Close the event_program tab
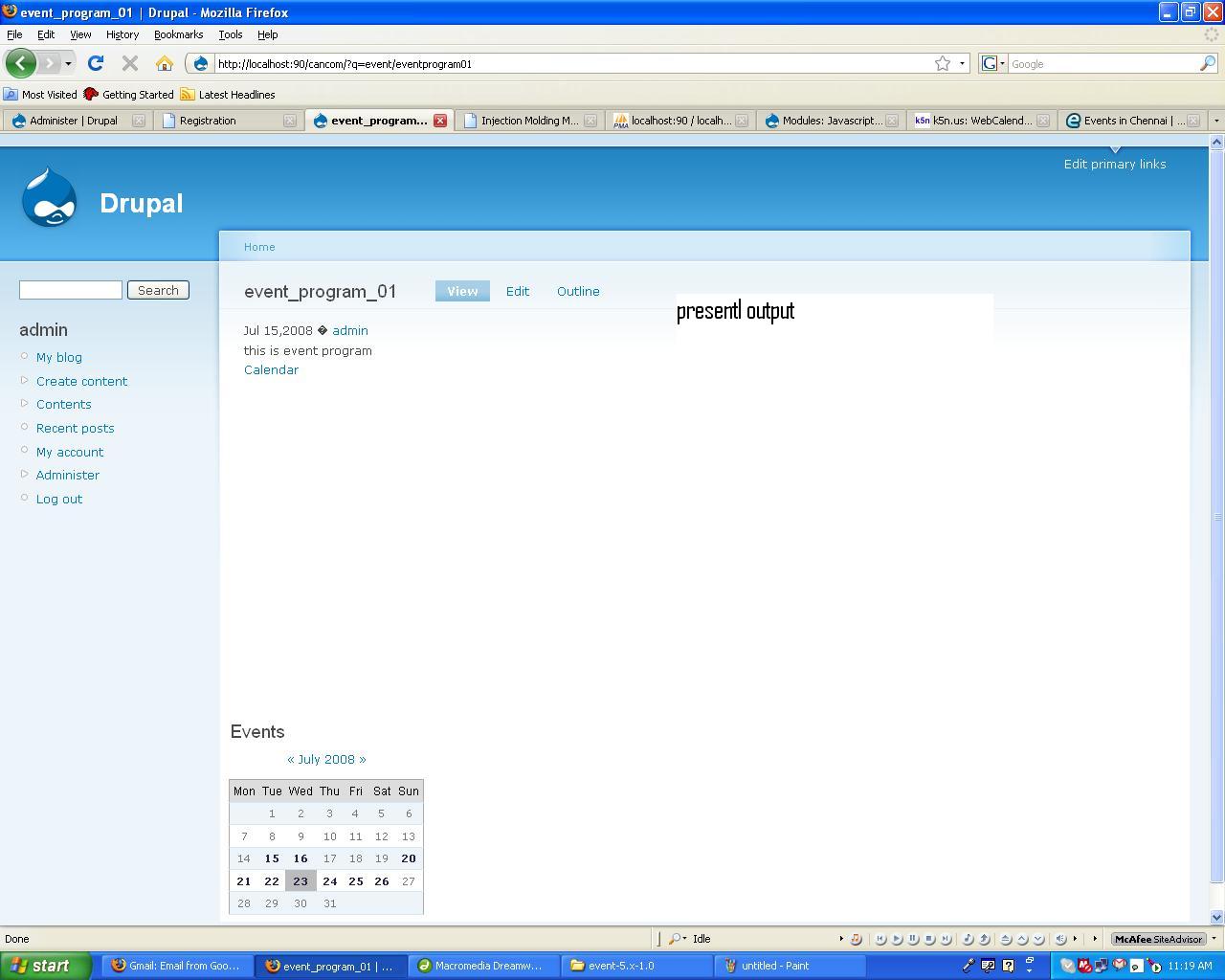Screen dimensions: 1225x980 point(440,121)
